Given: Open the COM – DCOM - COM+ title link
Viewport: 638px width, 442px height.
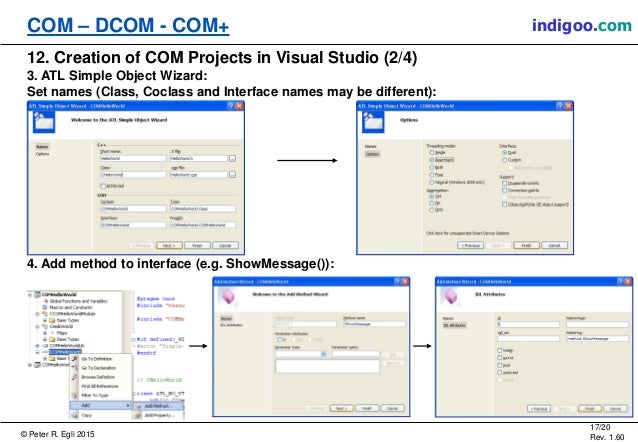Looking at the screenshot, I should pos(128,25).
